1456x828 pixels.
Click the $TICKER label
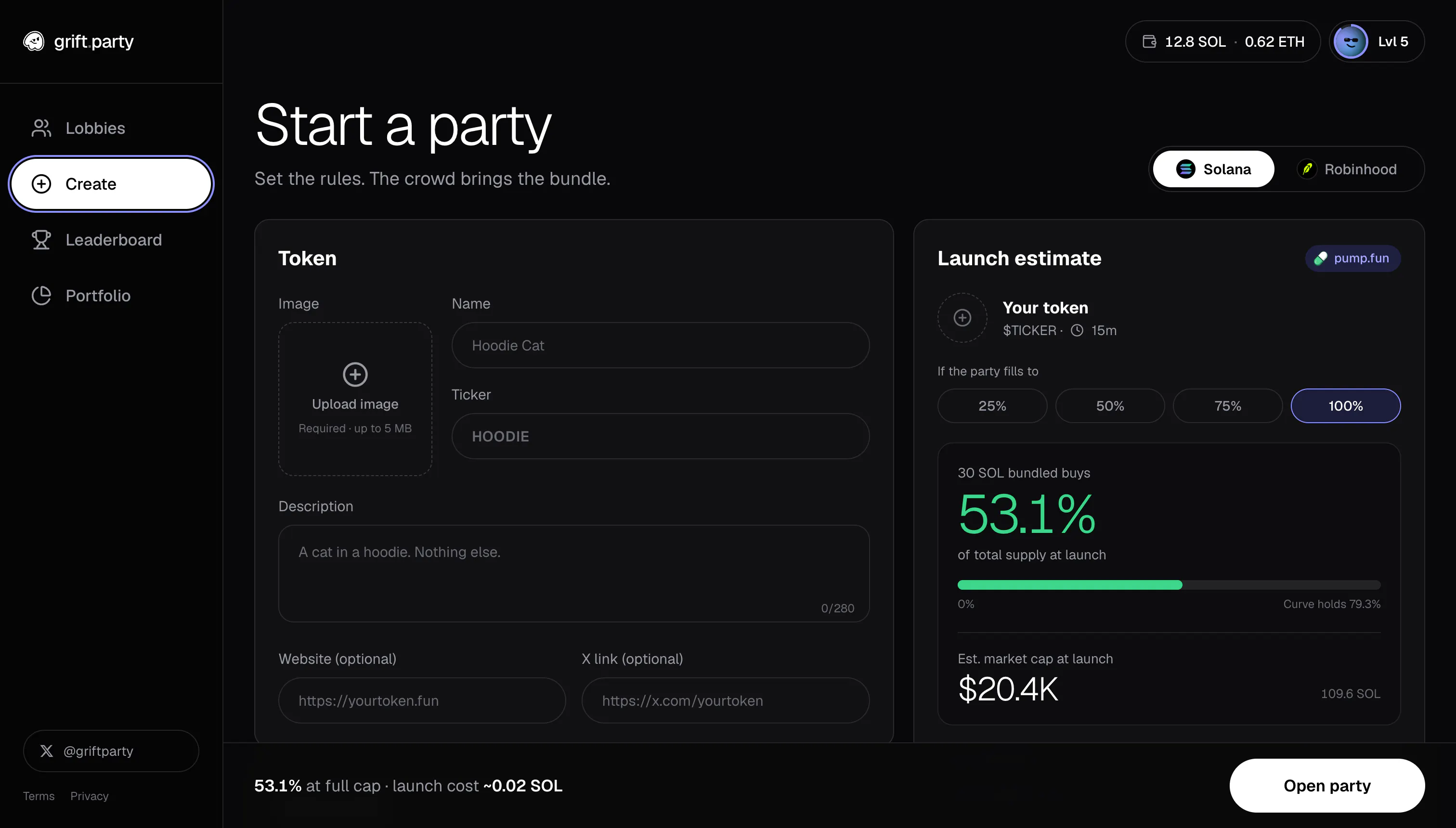click(x=1029, y=330)
